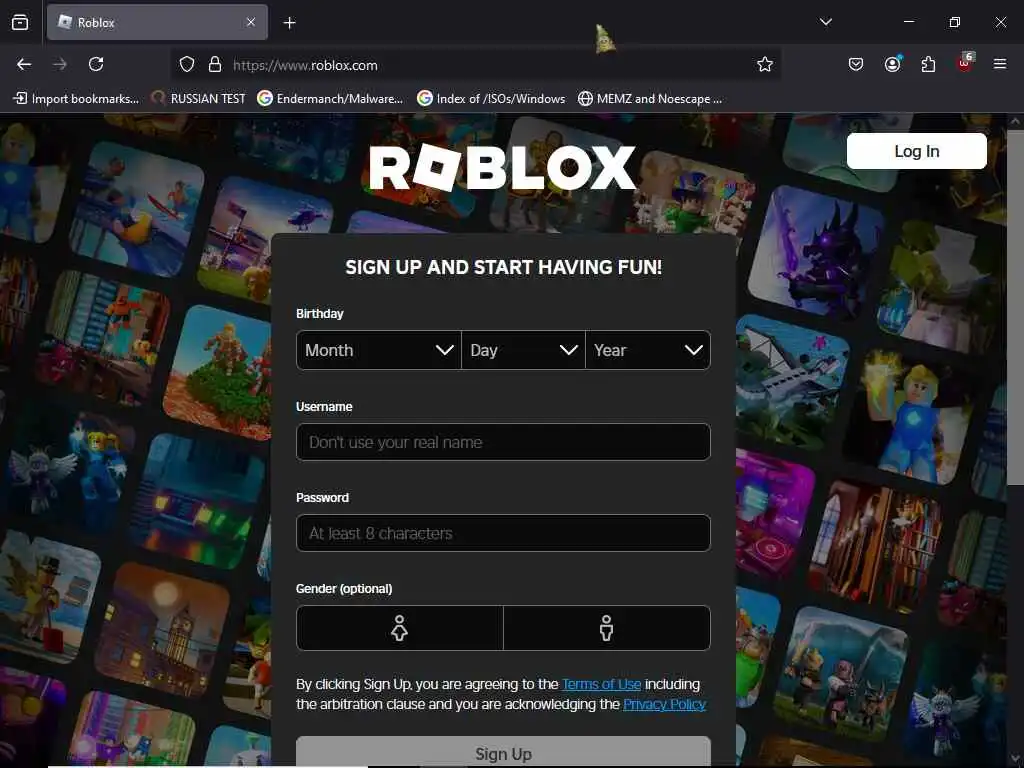Open the Firefox hamburger application menu
The image size is (1024, 768).
pyautogui.click(x=1000, y=64)
